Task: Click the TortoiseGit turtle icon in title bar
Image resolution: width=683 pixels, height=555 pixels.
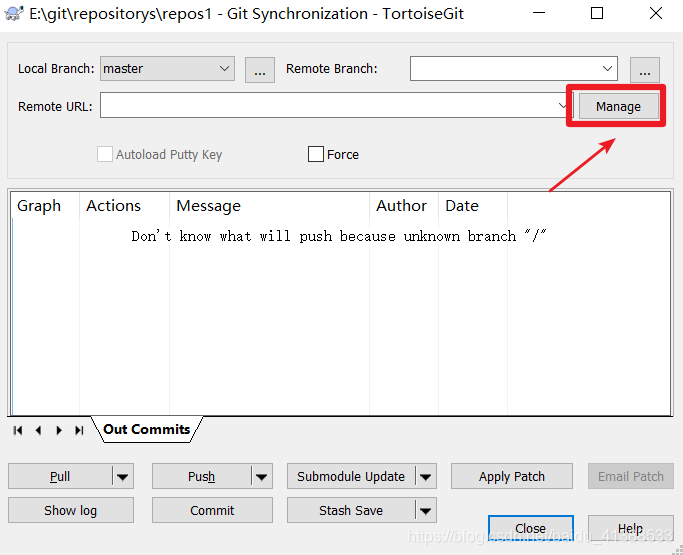Action: click(14, 14)
